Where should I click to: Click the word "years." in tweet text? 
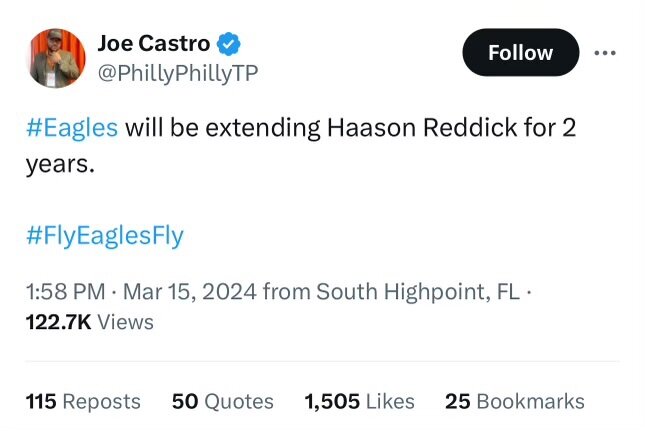61,163
